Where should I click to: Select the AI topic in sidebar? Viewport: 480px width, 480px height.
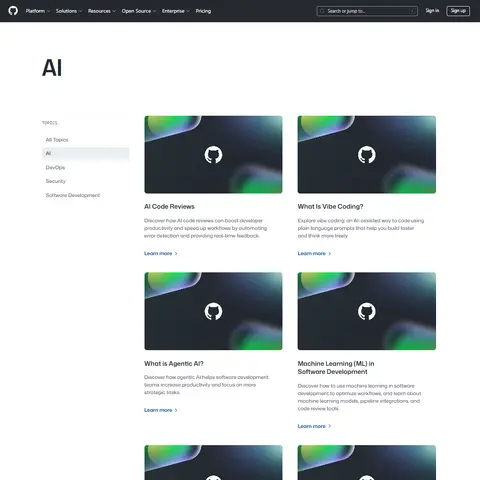(85, 153)
